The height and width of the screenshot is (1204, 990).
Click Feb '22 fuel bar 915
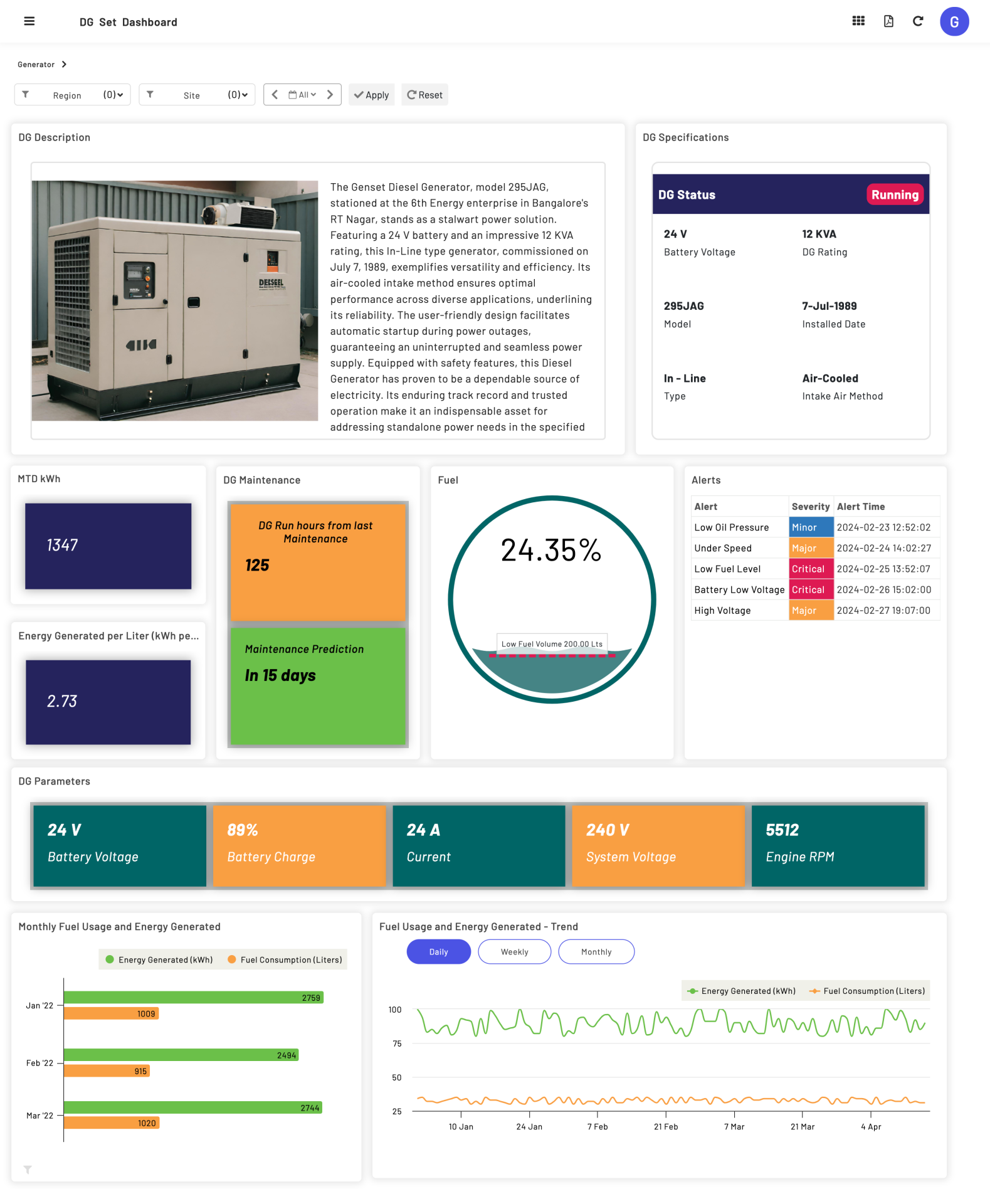107,1071
